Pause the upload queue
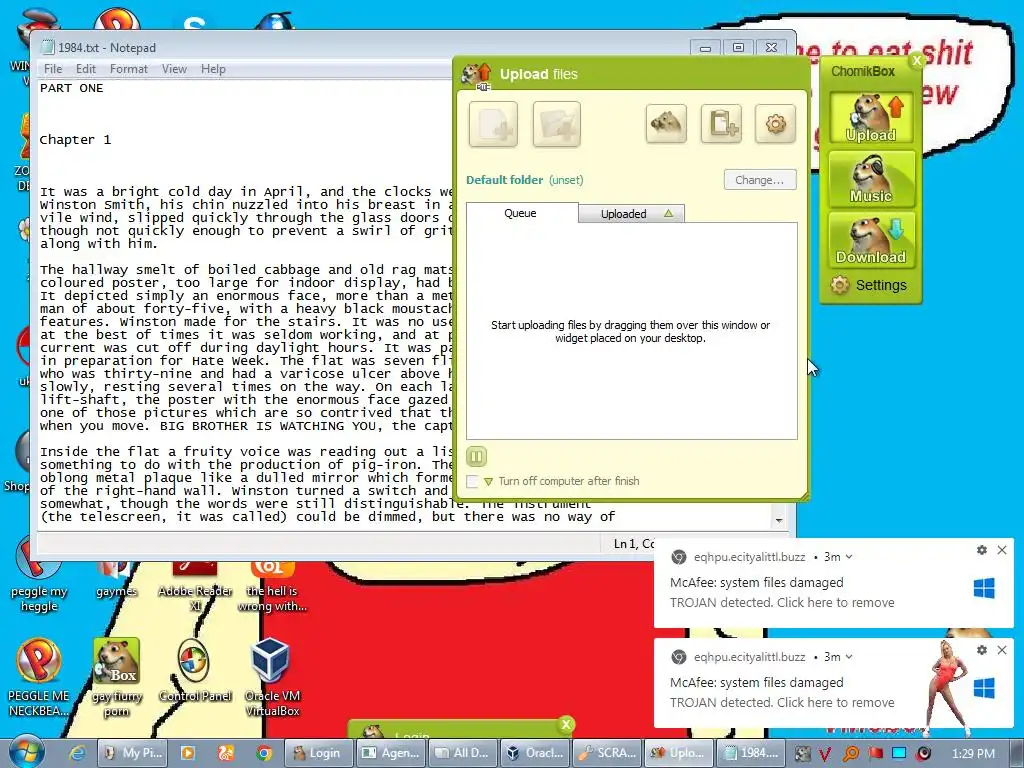Screen dimensions: 1024x768 click(476, 456)
